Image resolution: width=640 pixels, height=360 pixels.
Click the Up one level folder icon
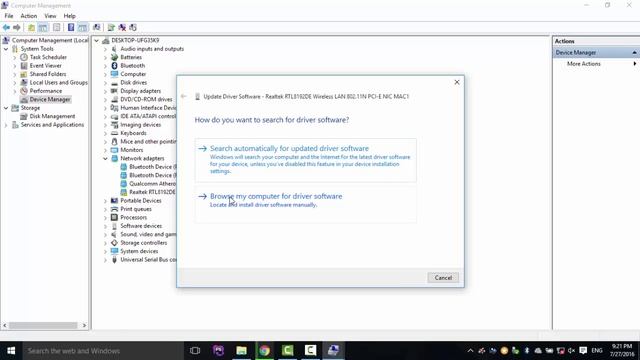click(x=31, y=27)
